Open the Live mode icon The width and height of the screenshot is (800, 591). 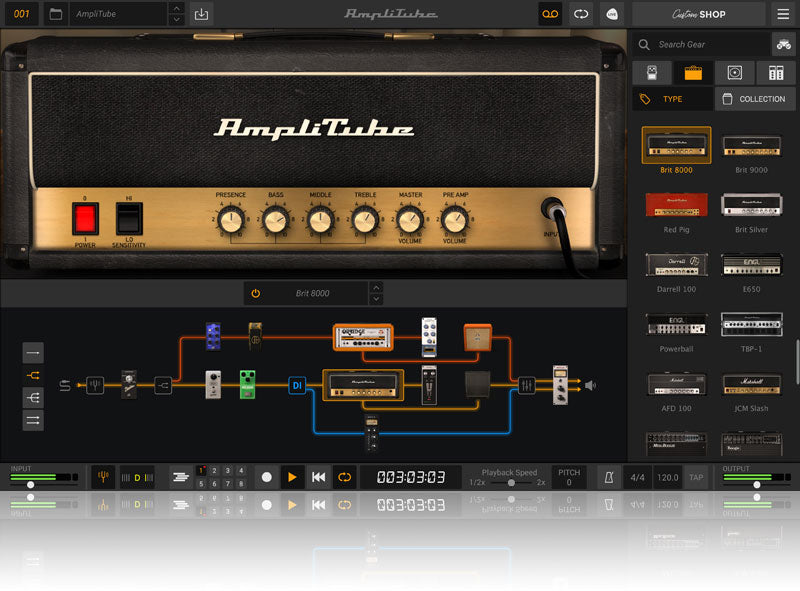tap(612, 14)
